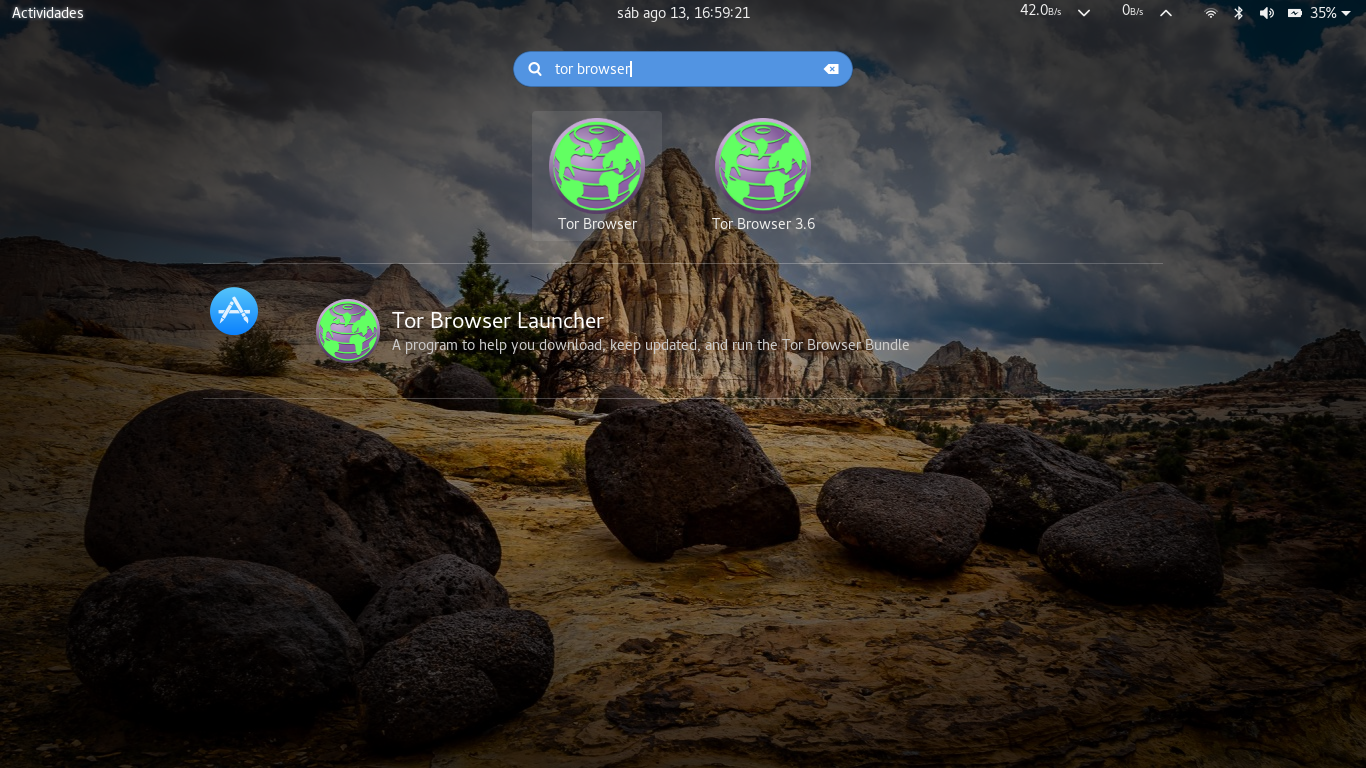Click the "Tor Browser" label under first icon
The width and height of the screenshot is (1366, 768).
pos(597,224)
